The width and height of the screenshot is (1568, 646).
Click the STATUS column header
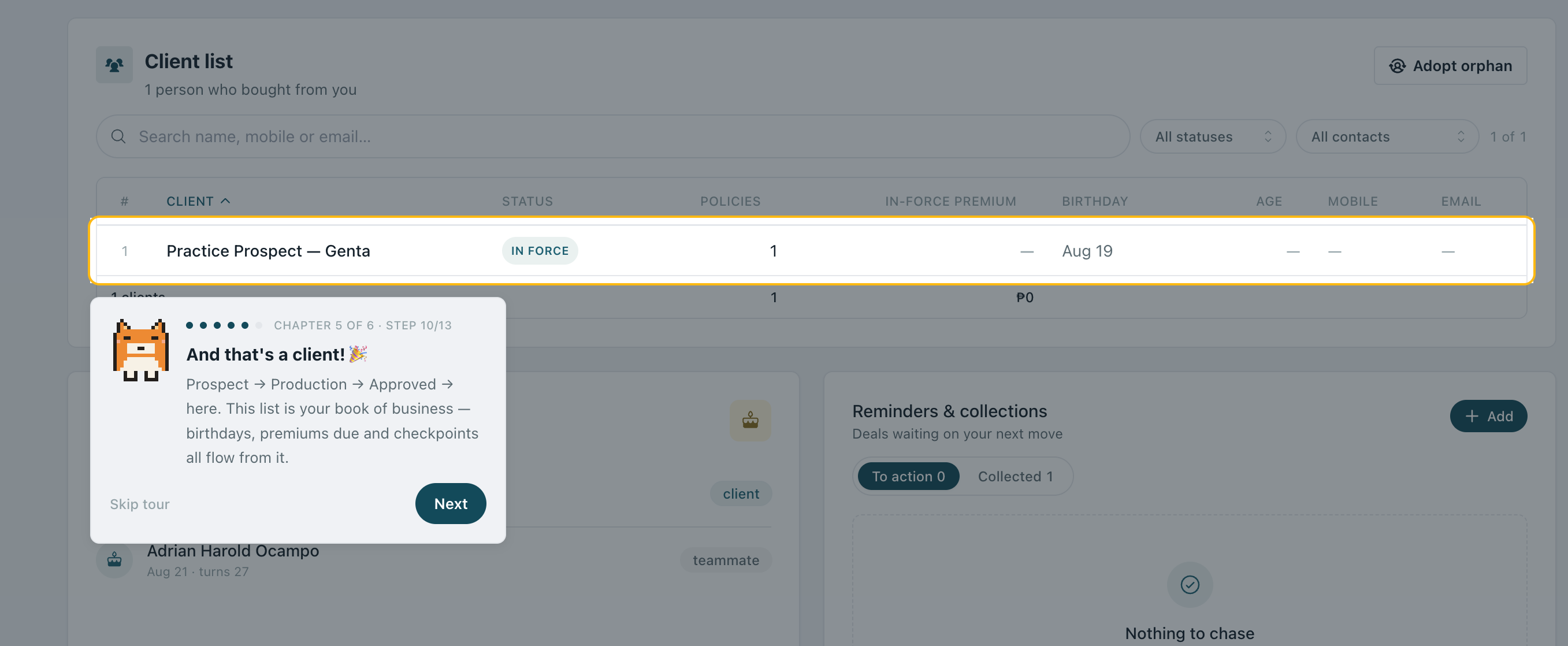click(527, 201)
